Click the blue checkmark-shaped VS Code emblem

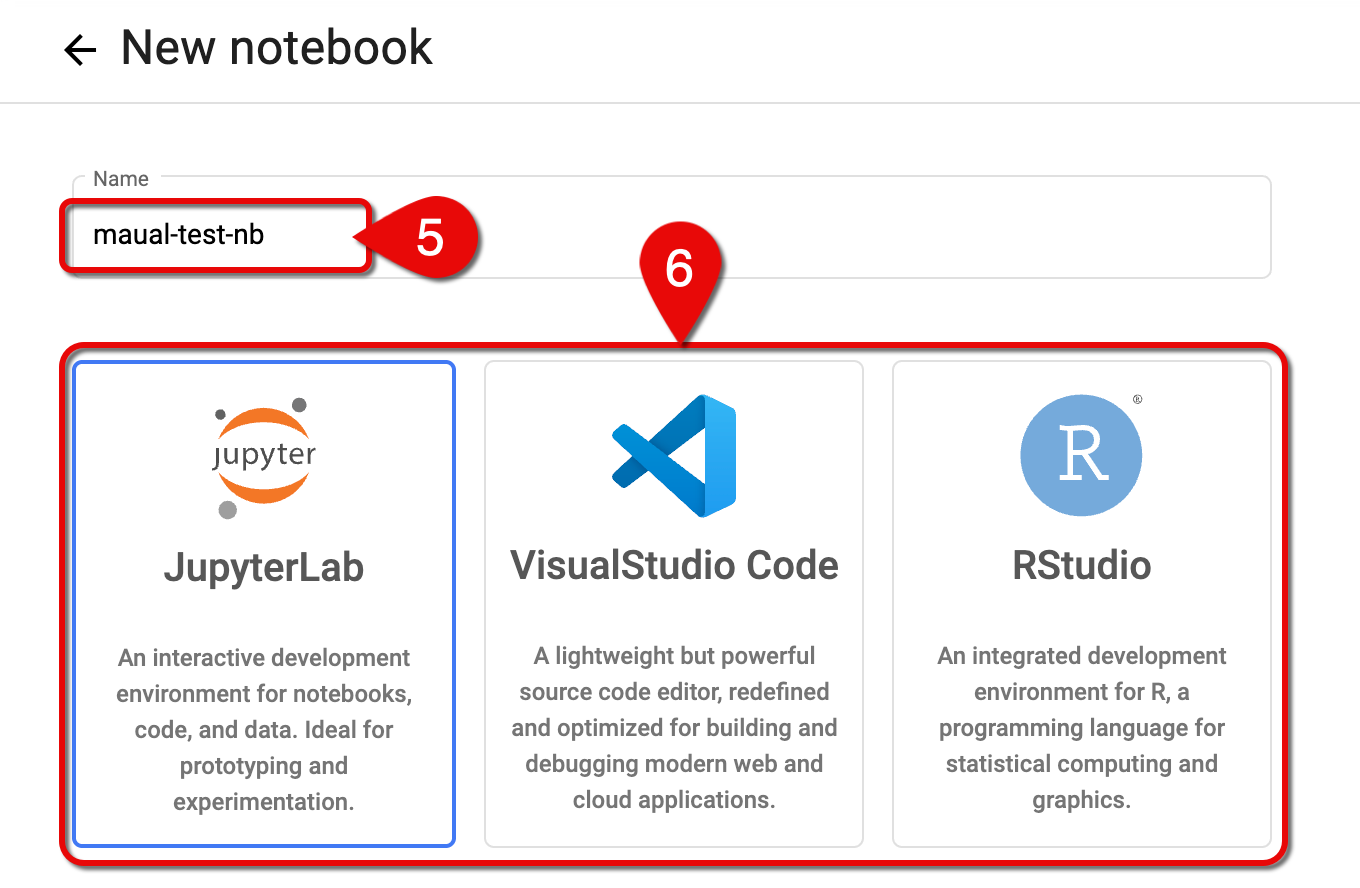coord(673,455)
